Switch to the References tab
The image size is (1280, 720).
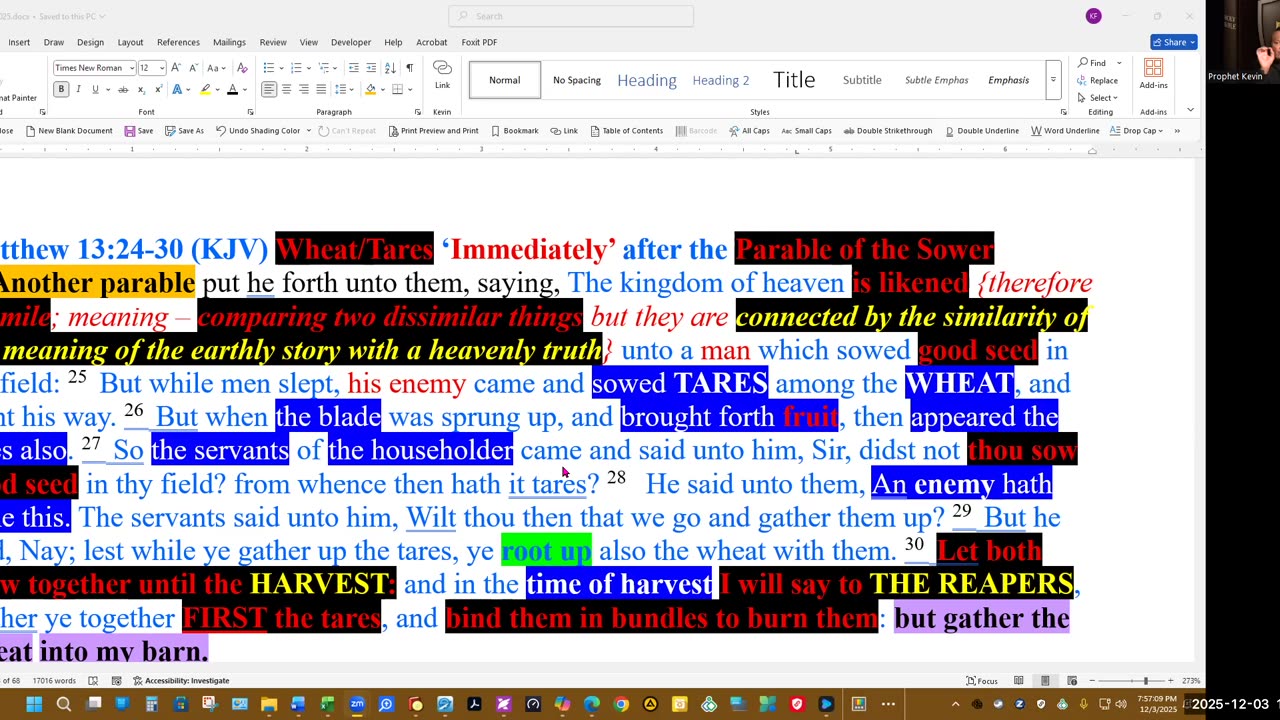(x=178, y=42)
